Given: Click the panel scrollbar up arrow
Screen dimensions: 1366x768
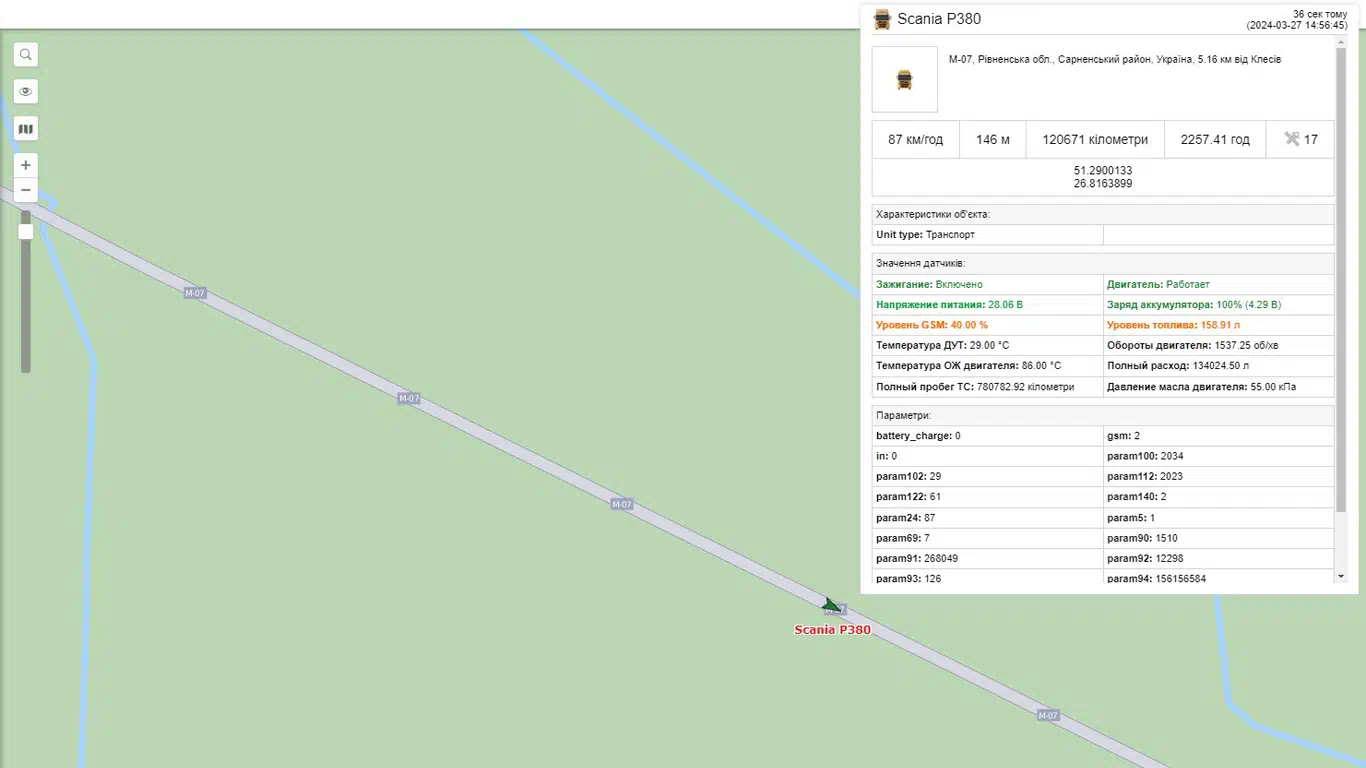Looking at the screenshot, I should click(x=1341, y=41).
